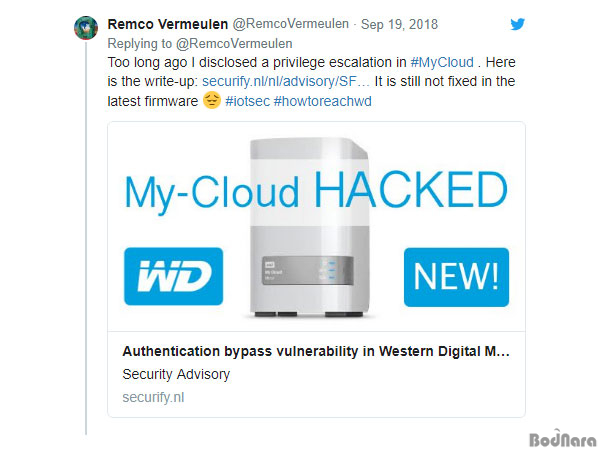Click @RemcoVermeulen in the Replying to line
Screen dimensions: 600x450
point(234,44)
